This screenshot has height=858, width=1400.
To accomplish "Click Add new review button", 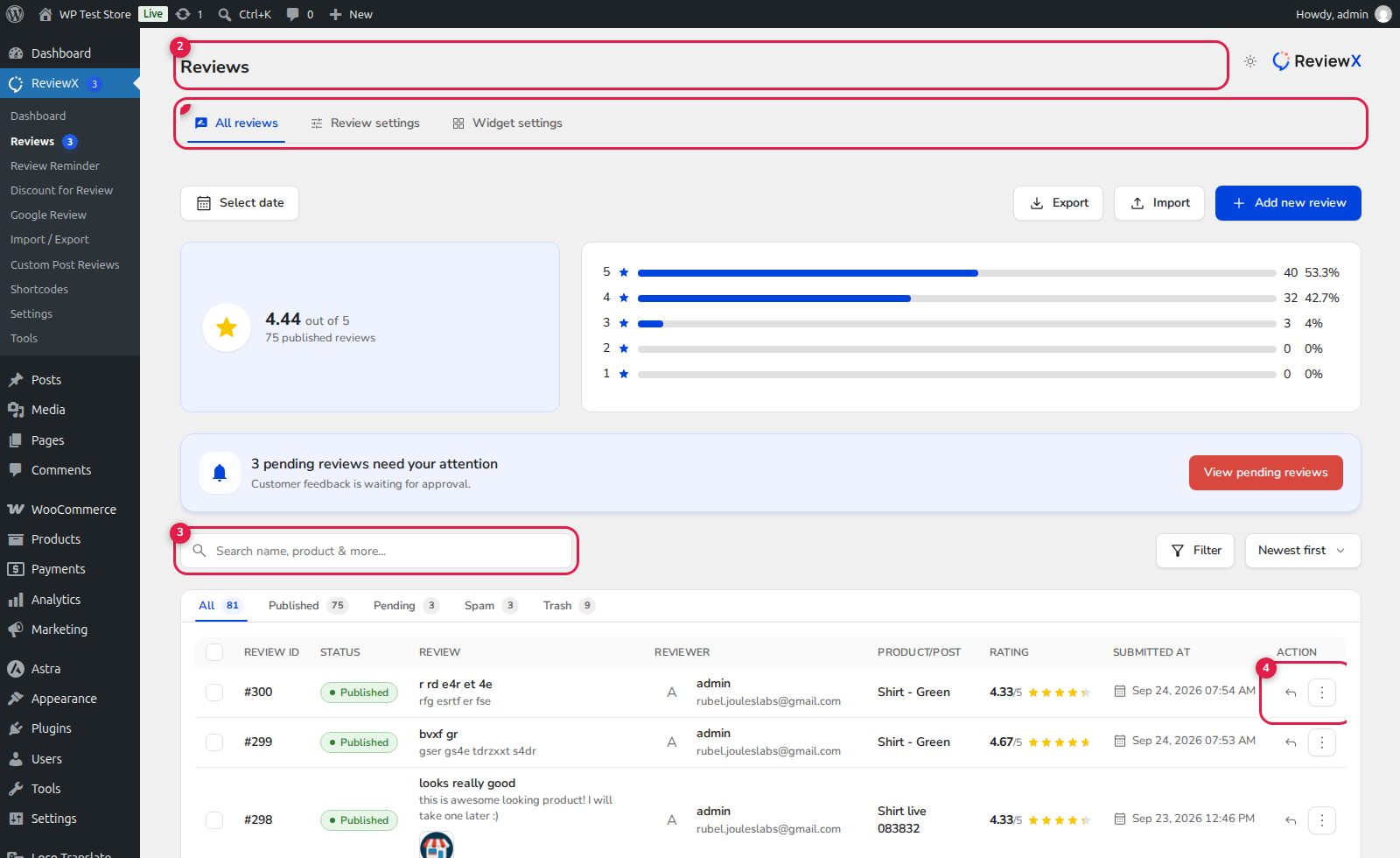I will coord(1288,203).
